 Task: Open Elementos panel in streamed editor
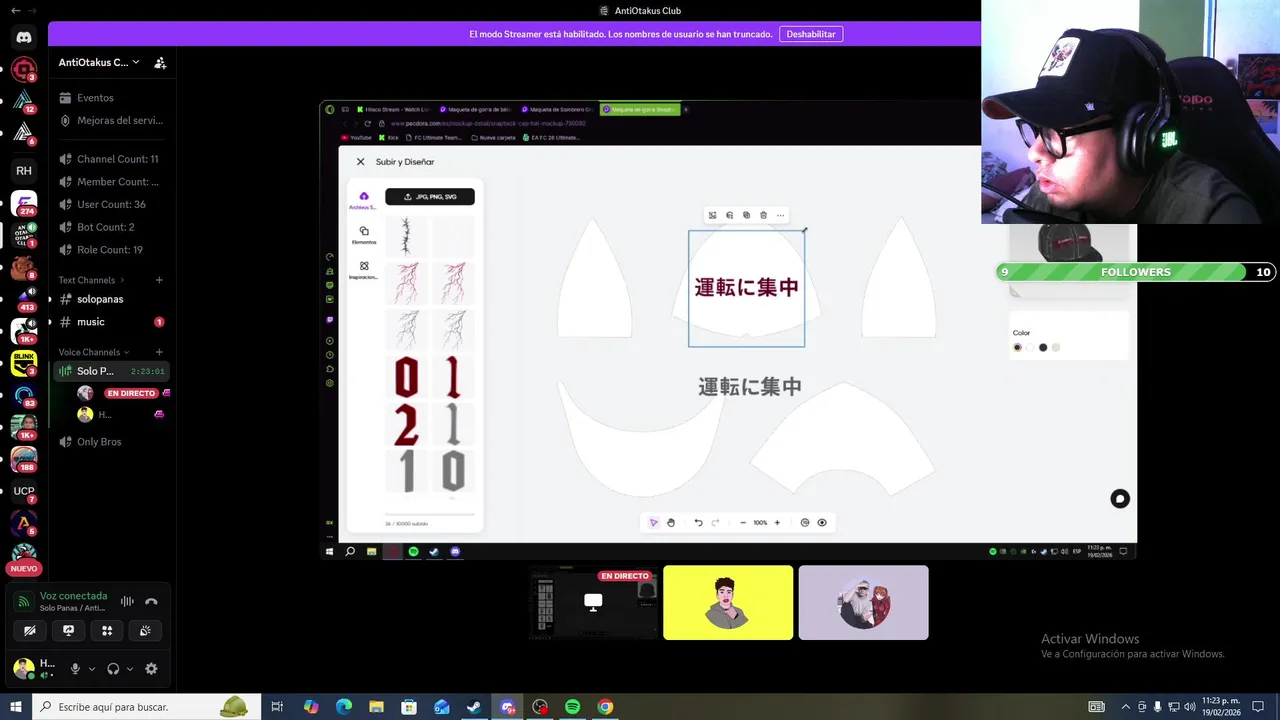[x=364, y=235]
